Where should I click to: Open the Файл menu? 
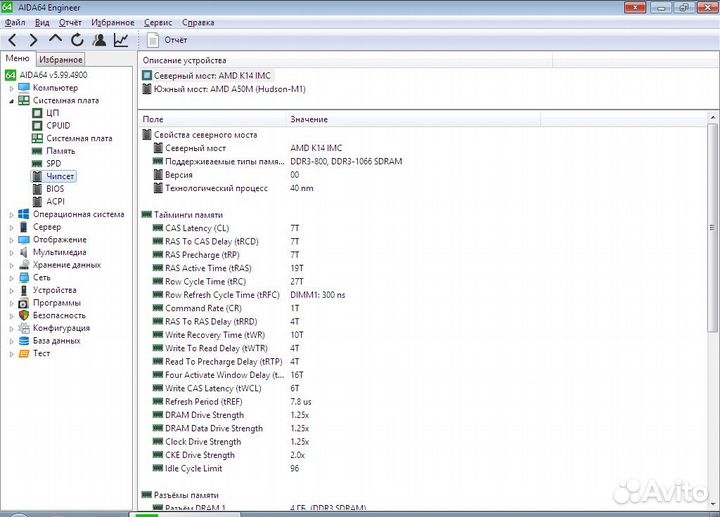tap(15, 22)
